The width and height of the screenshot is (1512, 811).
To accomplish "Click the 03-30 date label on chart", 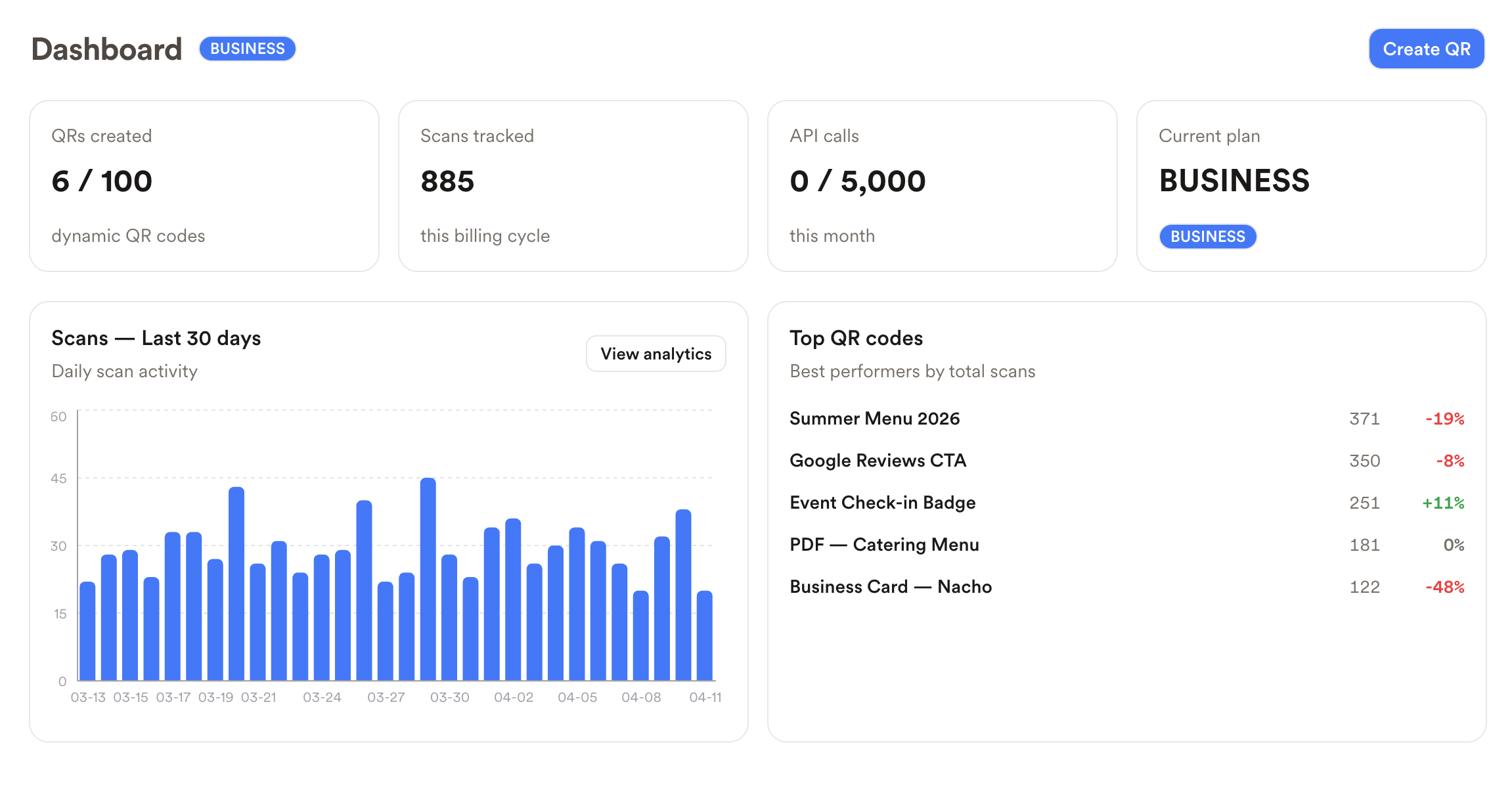I will pyautogui.click(x=449, y=697).
